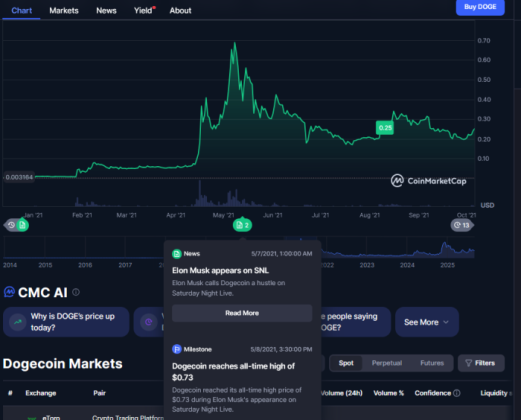The width and height of the screenshot is (521, 420).
Task: Click 2014 on the overview timeline
Action: [x=10, y=265]
